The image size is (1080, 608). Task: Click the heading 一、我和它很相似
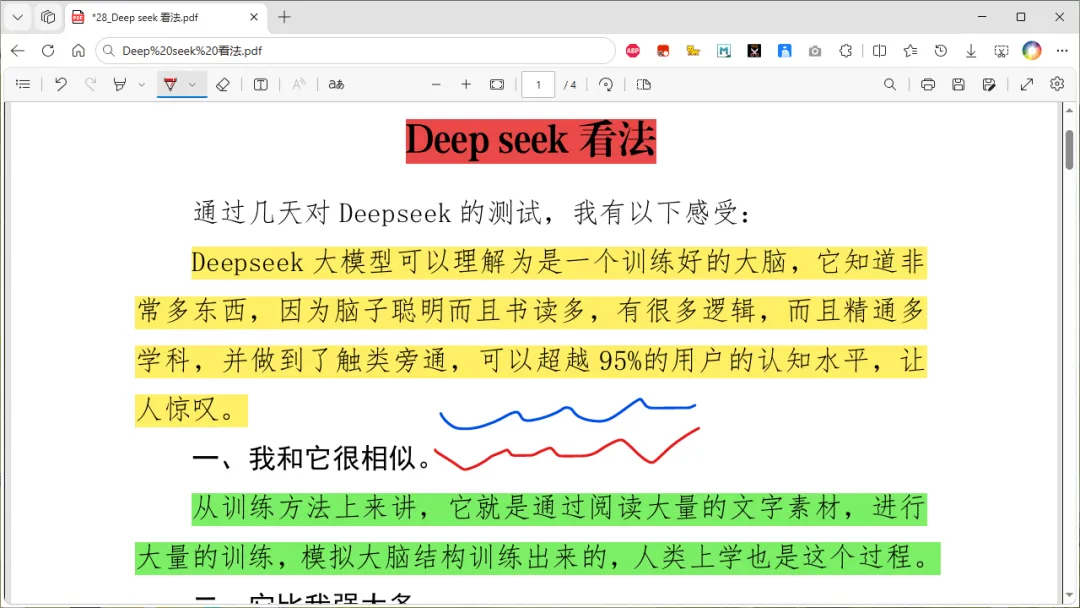(x=312, y=458)
